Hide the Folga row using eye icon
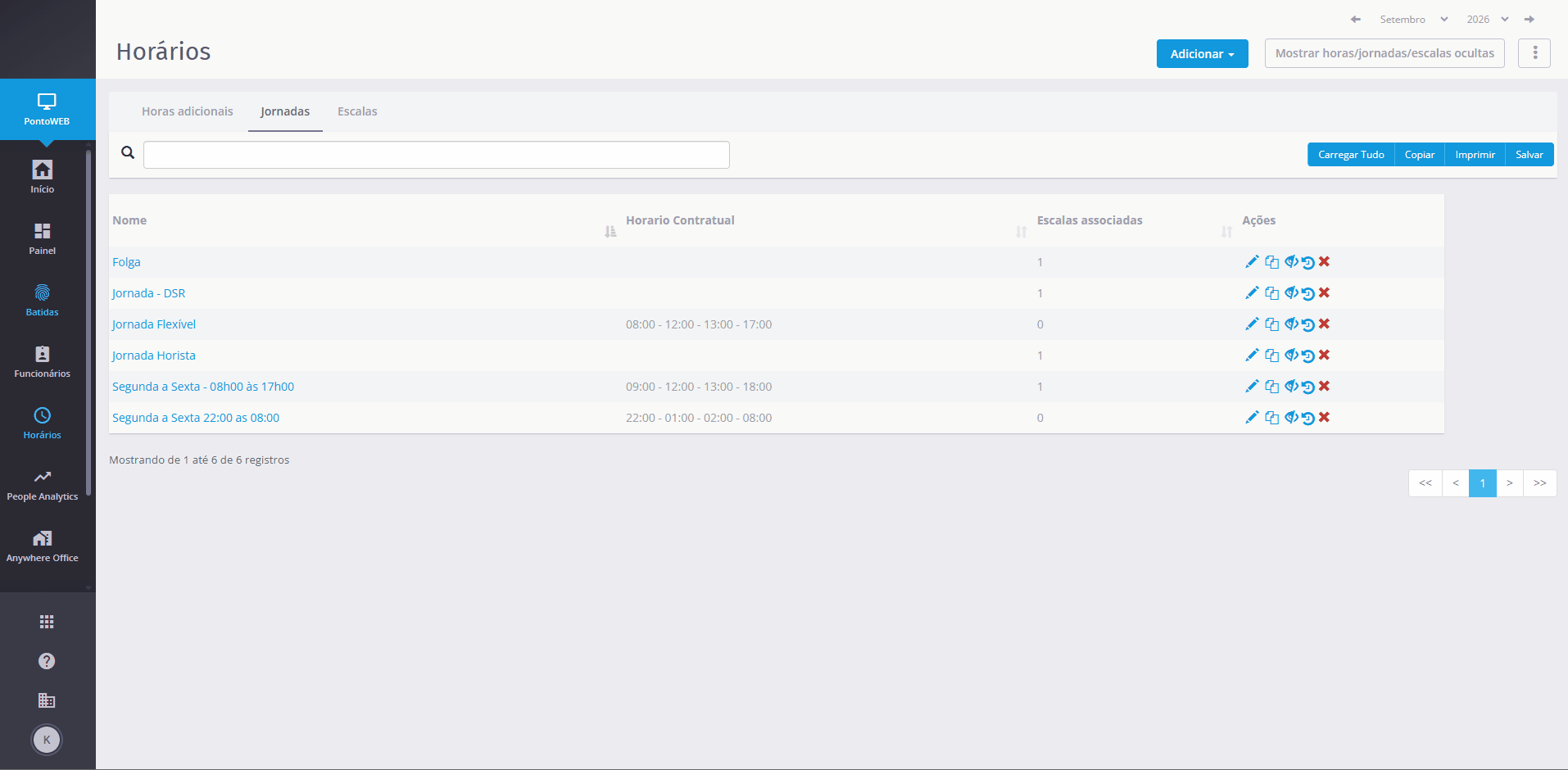Viewport: 1568px width, 770px height. (1291, 262)
